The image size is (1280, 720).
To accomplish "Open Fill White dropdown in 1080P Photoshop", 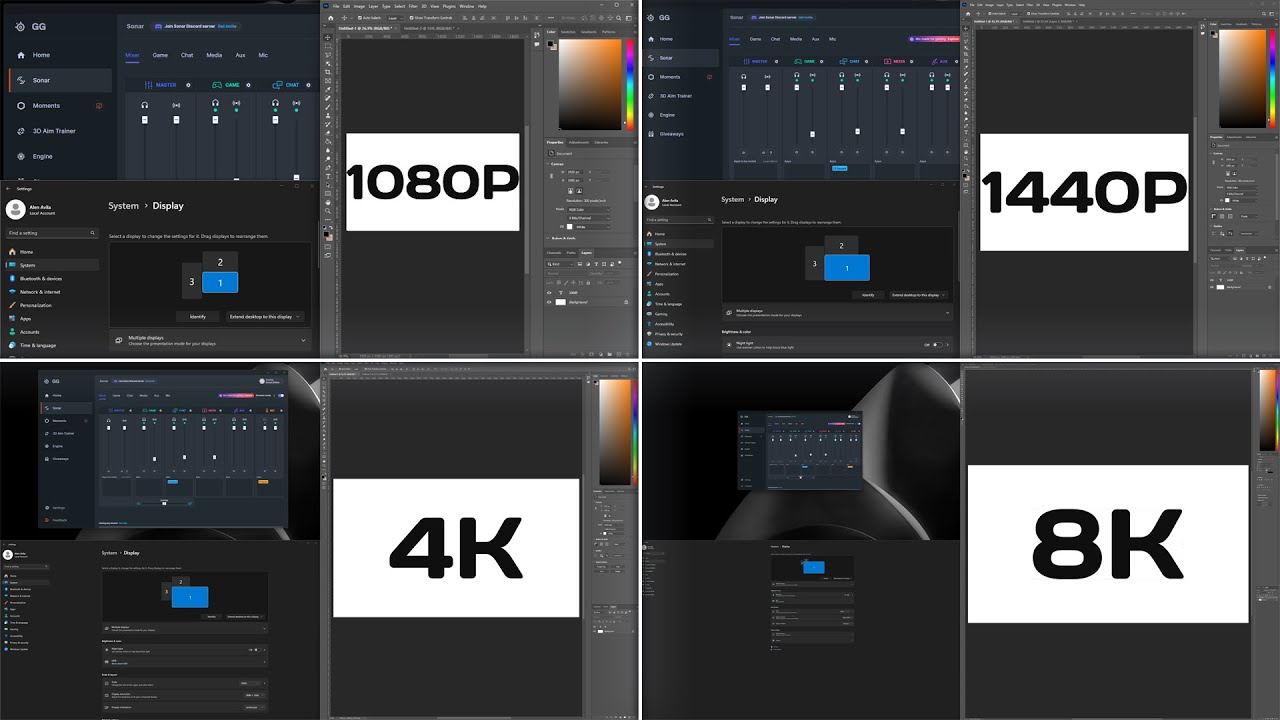I will click(592, 227).
